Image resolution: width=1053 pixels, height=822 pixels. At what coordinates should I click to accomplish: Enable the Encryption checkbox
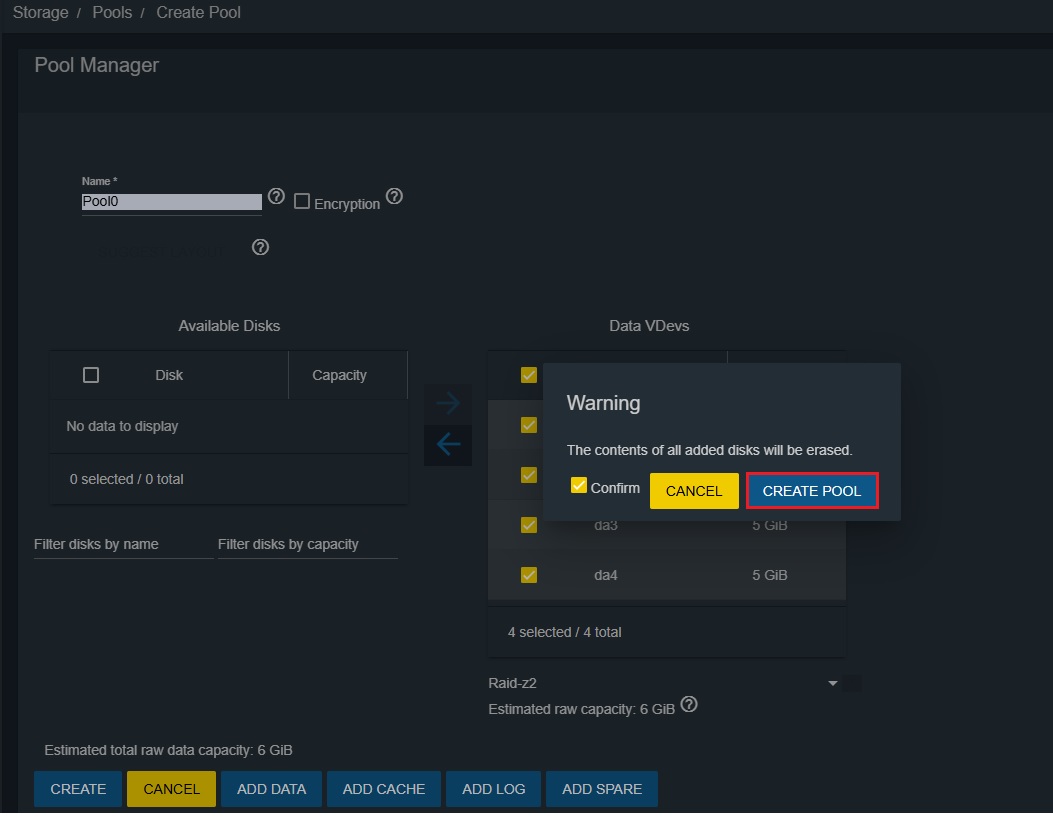[x=302, y=202]
